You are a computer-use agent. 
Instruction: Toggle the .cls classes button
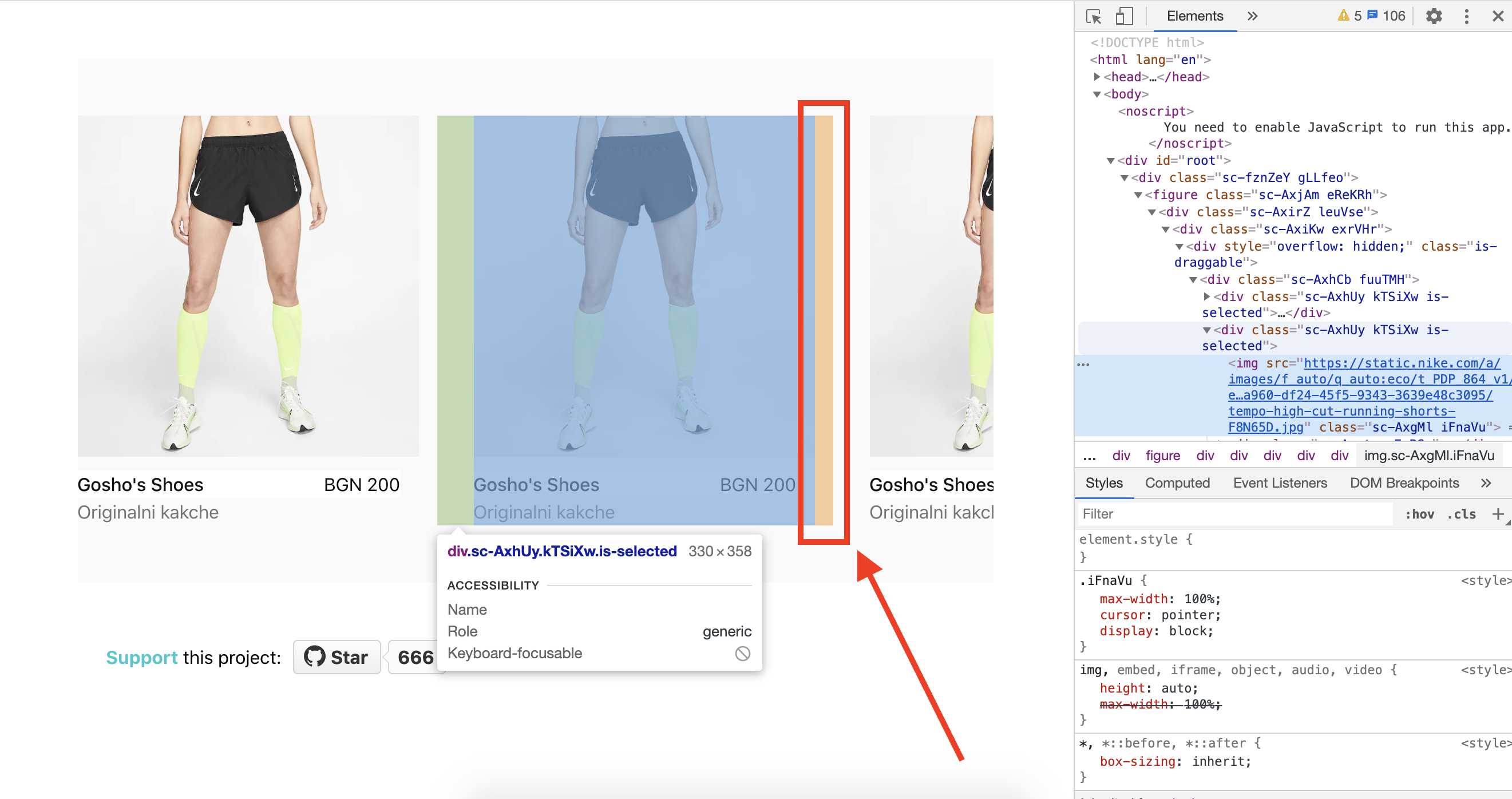tap(1461, 514)
